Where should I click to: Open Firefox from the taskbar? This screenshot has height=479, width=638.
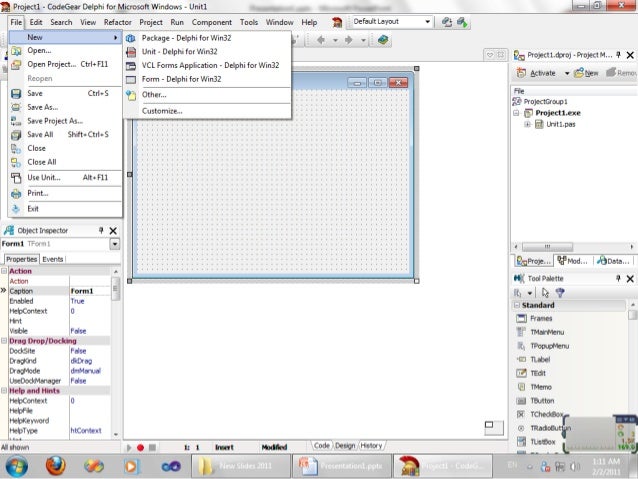pyautogui.click(x=56, y=466)
